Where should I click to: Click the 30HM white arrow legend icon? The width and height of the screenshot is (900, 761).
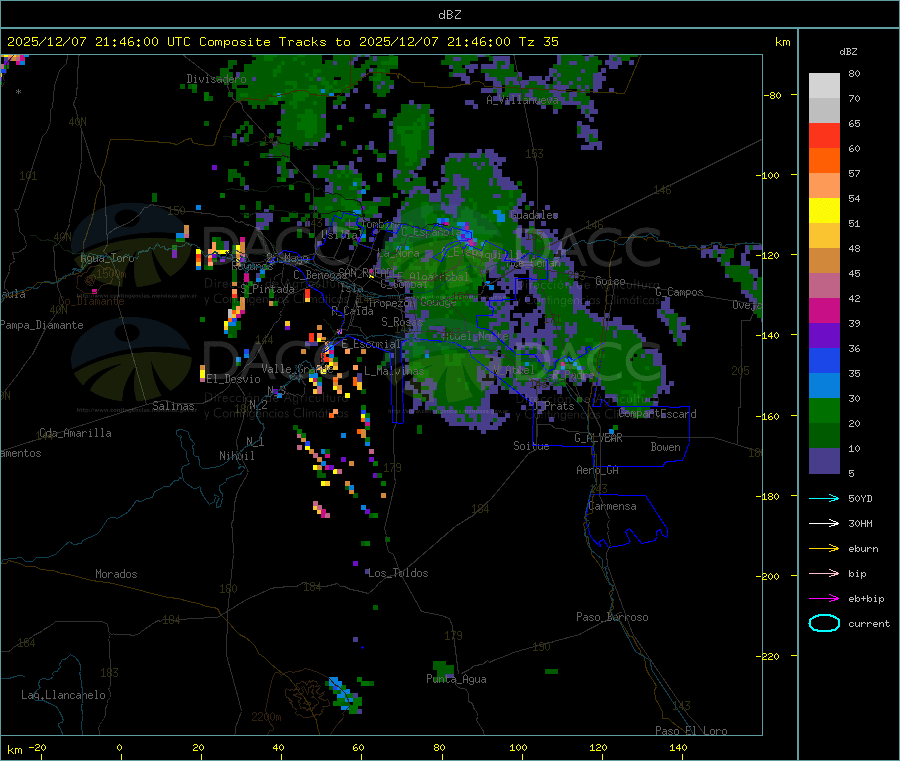pos(824,523)
